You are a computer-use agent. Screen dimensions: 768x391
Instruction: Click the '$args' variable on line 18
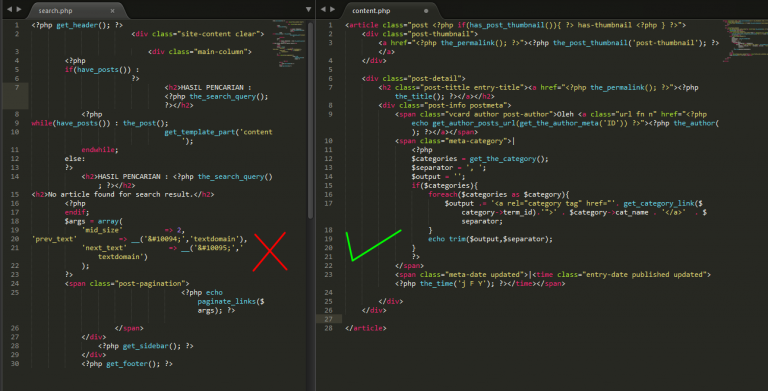[75, 221]
